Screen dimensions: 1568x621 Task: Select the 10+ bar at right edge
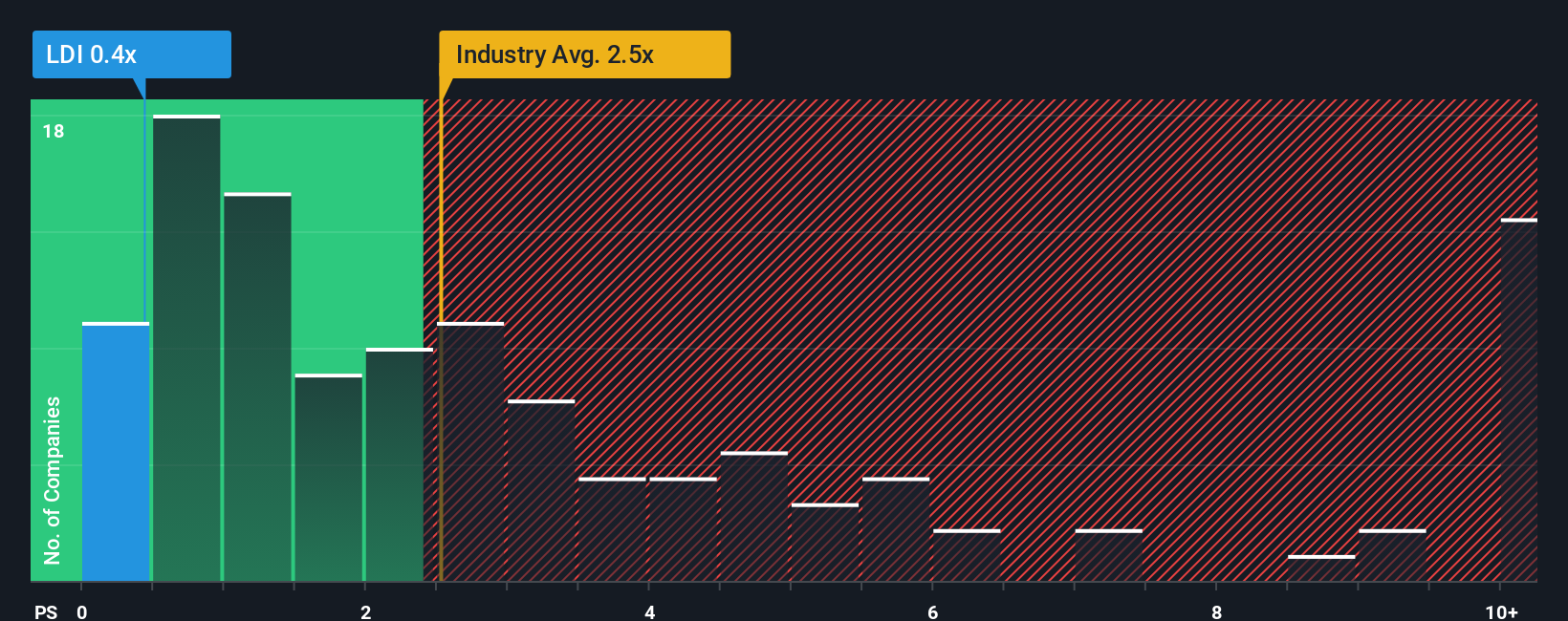1518,399
